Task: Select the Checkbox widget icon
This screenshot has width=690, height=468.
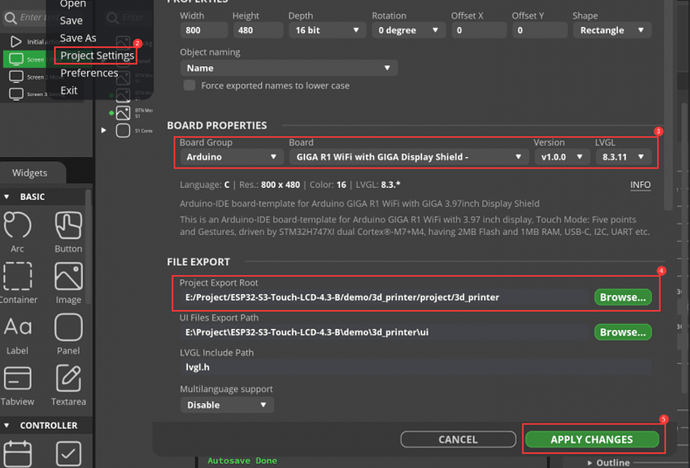Action: tap(68, 454)
